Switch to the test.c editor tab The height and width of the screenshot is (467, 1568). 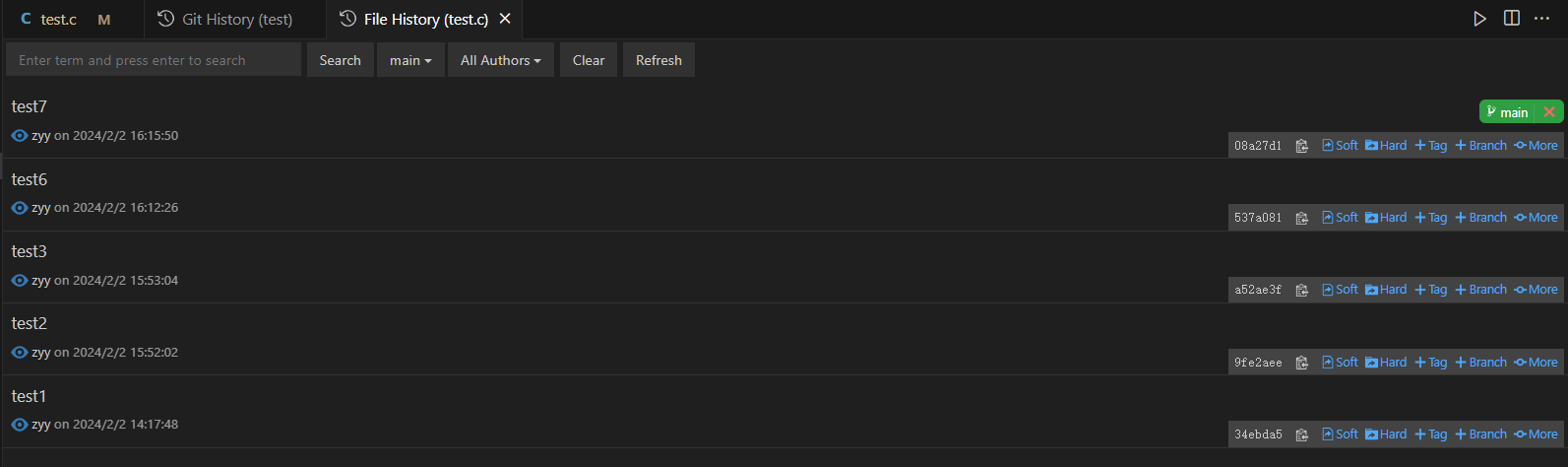pos(66,19)
